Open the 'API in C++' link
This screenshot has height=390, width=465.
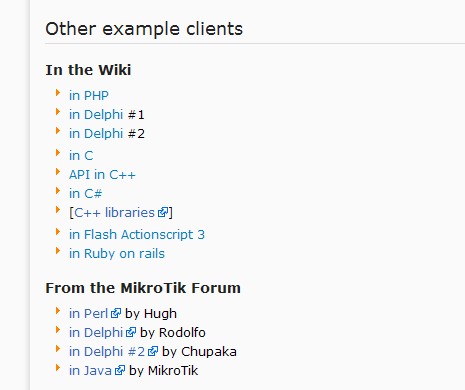102,175
